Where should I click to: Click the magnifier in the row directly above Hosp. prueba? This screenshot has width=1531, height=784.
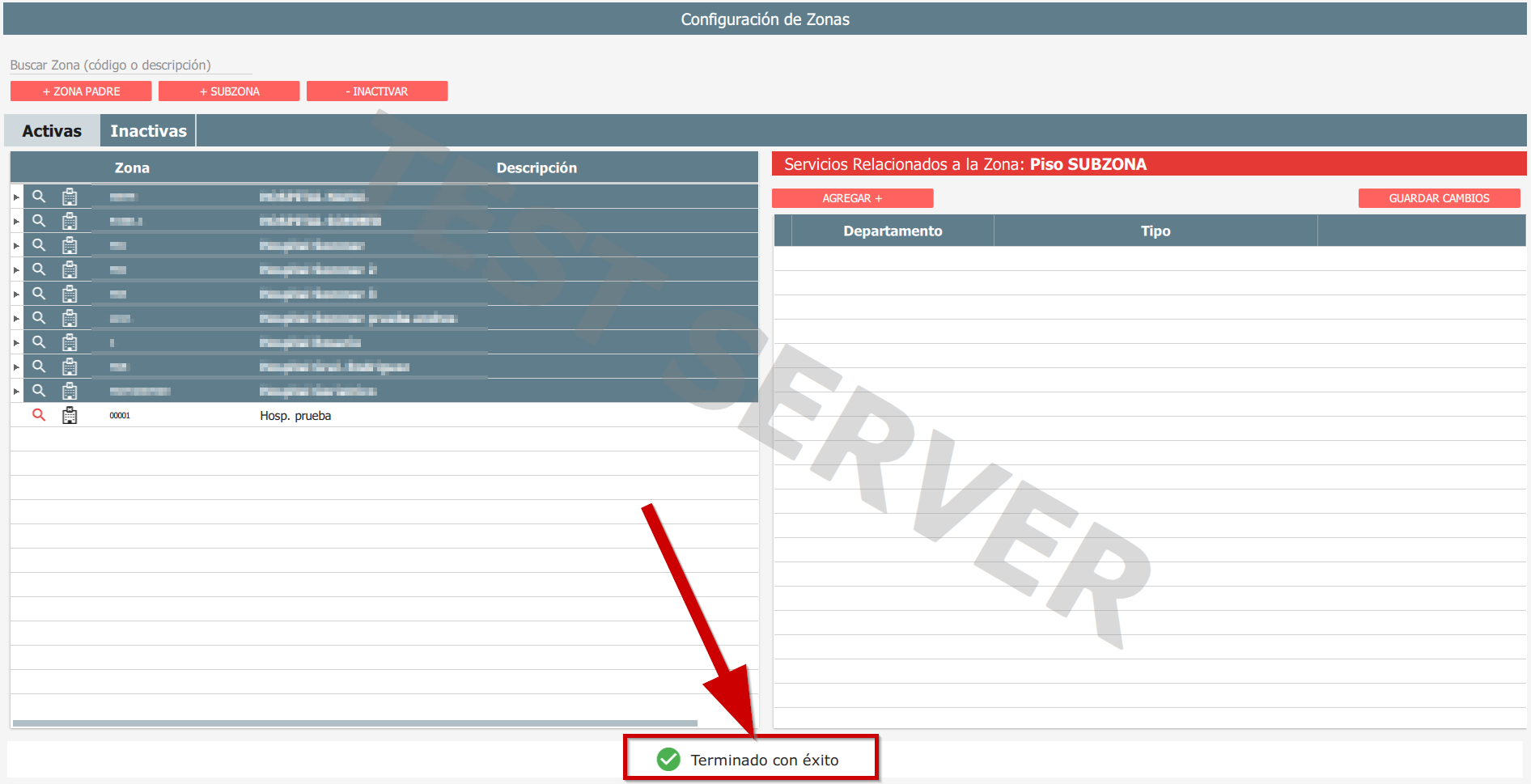click(x=38, y=391)
